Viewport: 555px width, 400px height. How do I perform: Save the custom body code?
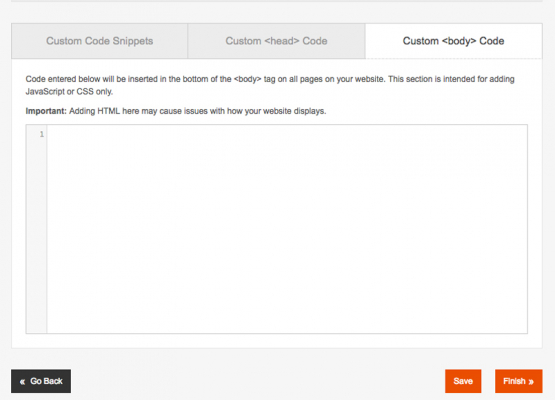point(463,381)
